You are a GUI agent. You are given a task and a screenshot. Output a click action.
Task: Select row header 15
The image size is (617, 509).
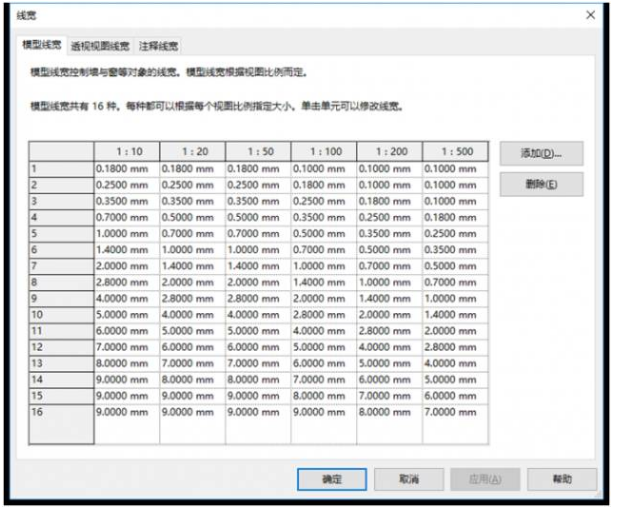click(61, 396)
